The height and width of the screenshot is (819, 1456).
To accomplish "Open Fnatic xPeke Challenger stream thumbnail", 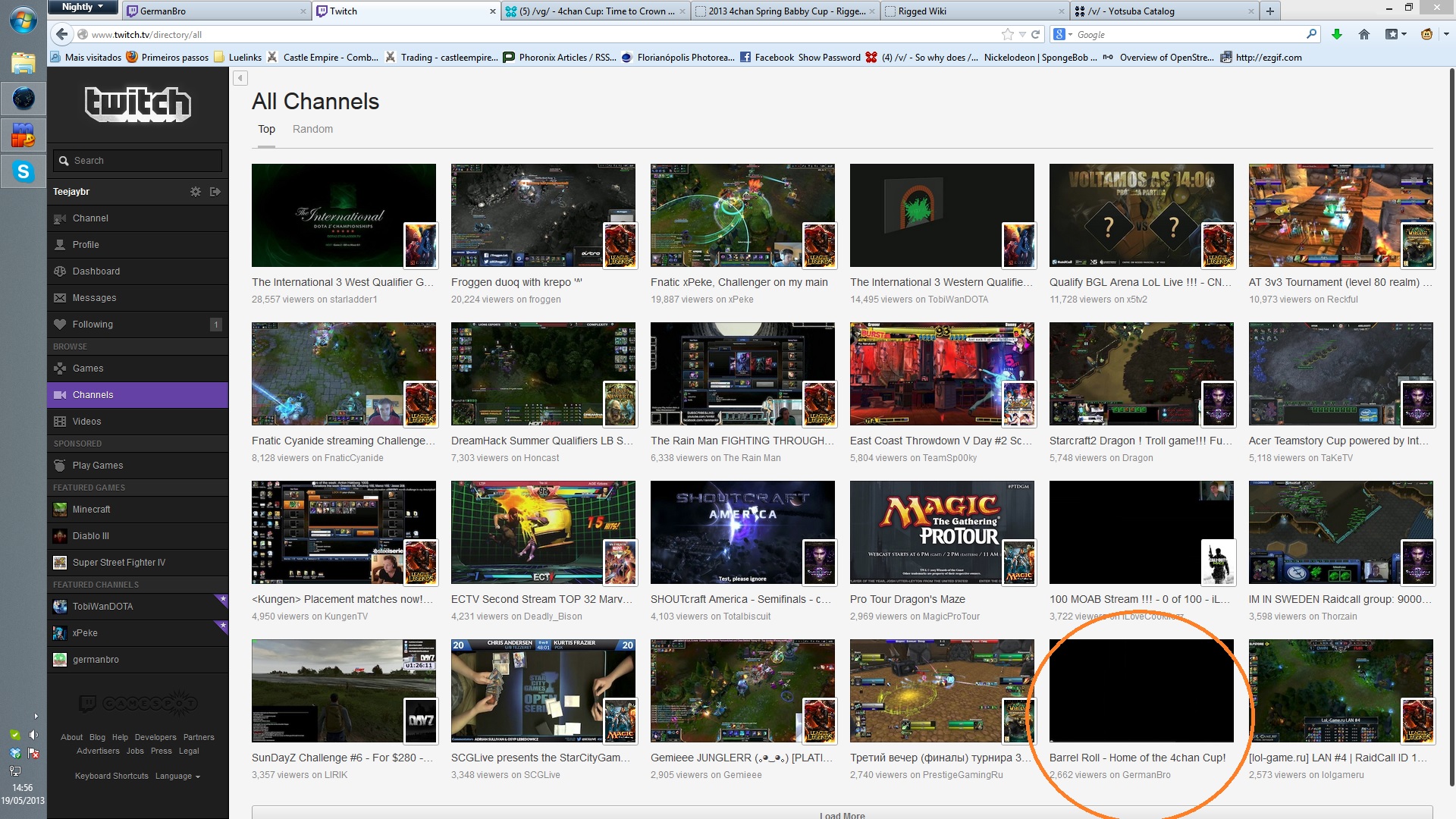I will click(x=742, y=215).
